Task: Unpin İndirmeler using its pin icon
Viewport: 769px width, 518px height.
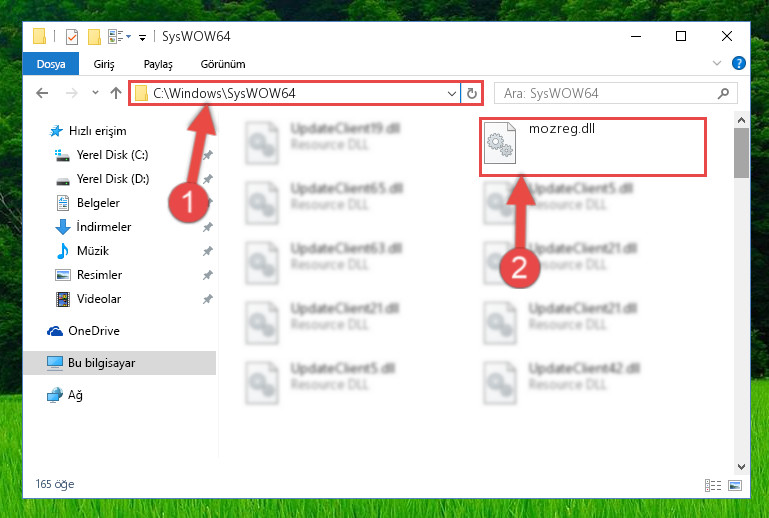Action: pyautogui.click(x=208, y=227)
